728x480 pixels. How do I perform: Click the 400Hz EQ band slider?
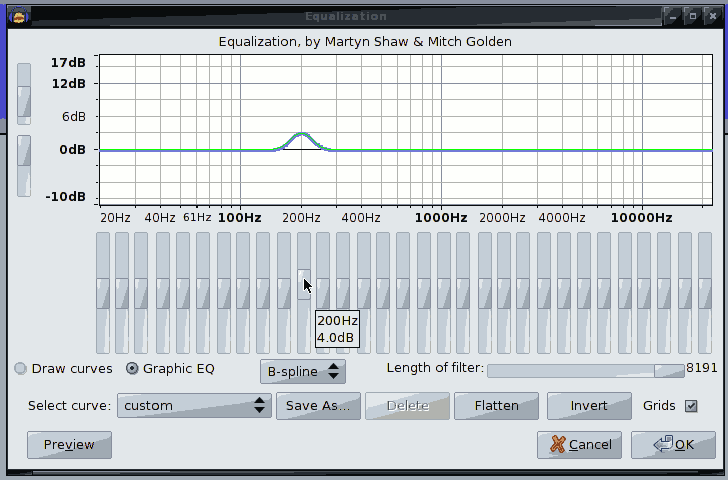click(x=364, y=293)
